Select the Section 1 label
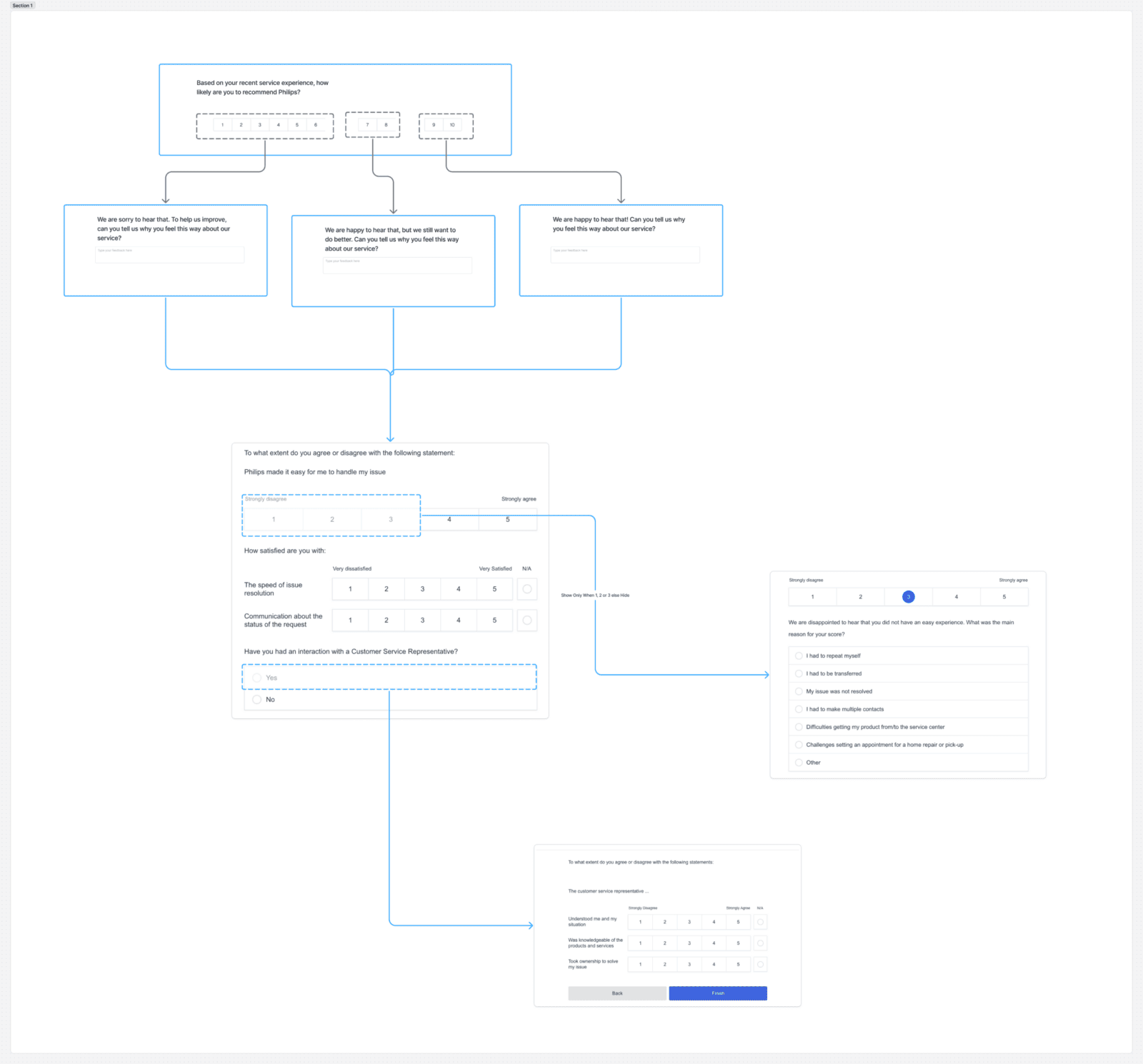This screenshot has width=1143, height=1064. pos(22,5)
